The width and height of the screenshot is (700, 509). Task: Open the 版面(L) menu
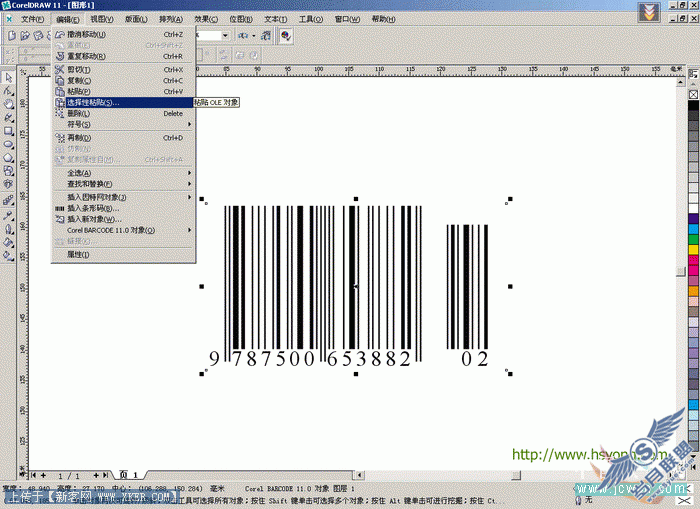click(136, 19)
